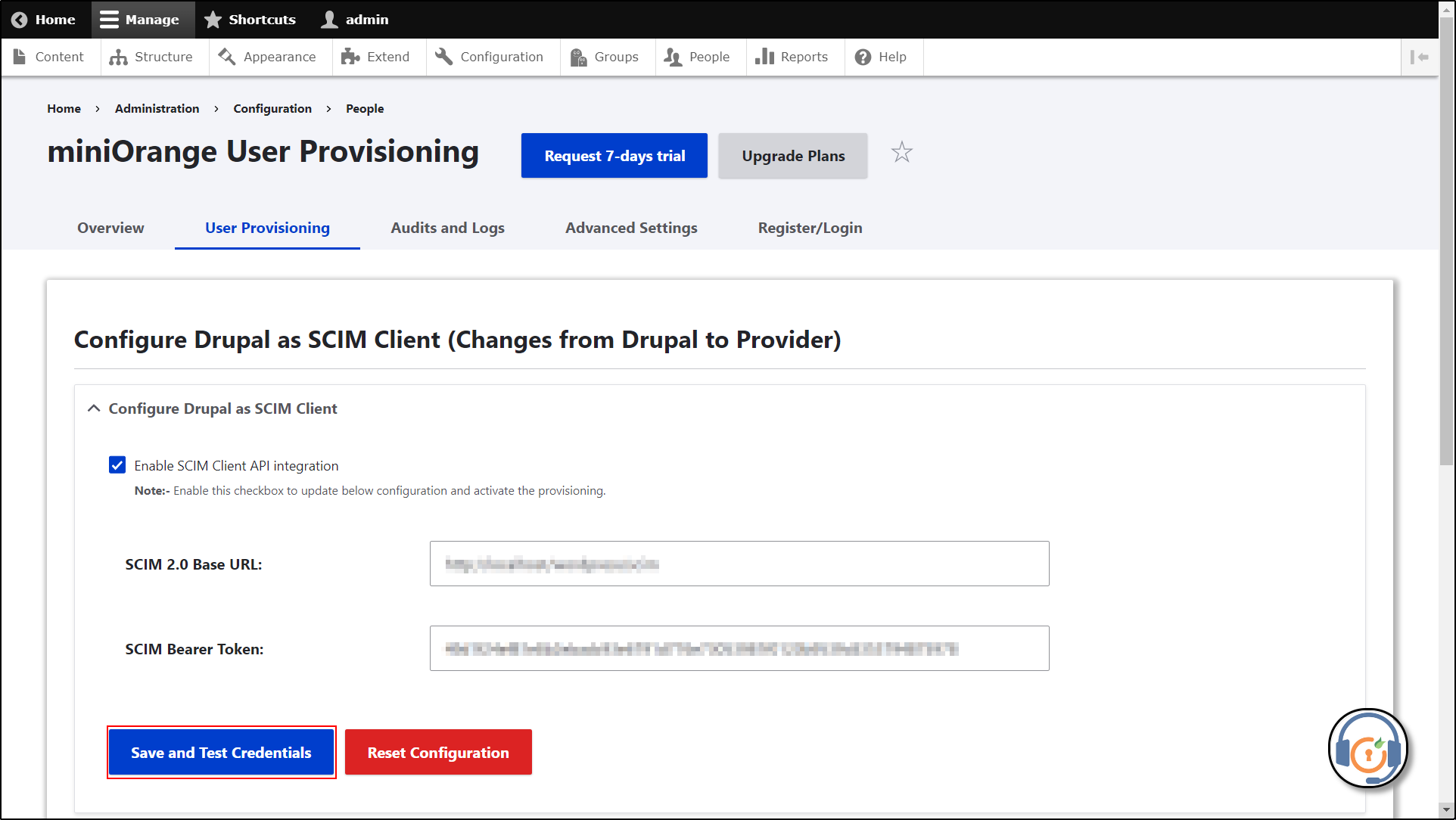Click Save and Test Credentials
1456x820 pixels.
pyautogui.click(x=221, y=752)
